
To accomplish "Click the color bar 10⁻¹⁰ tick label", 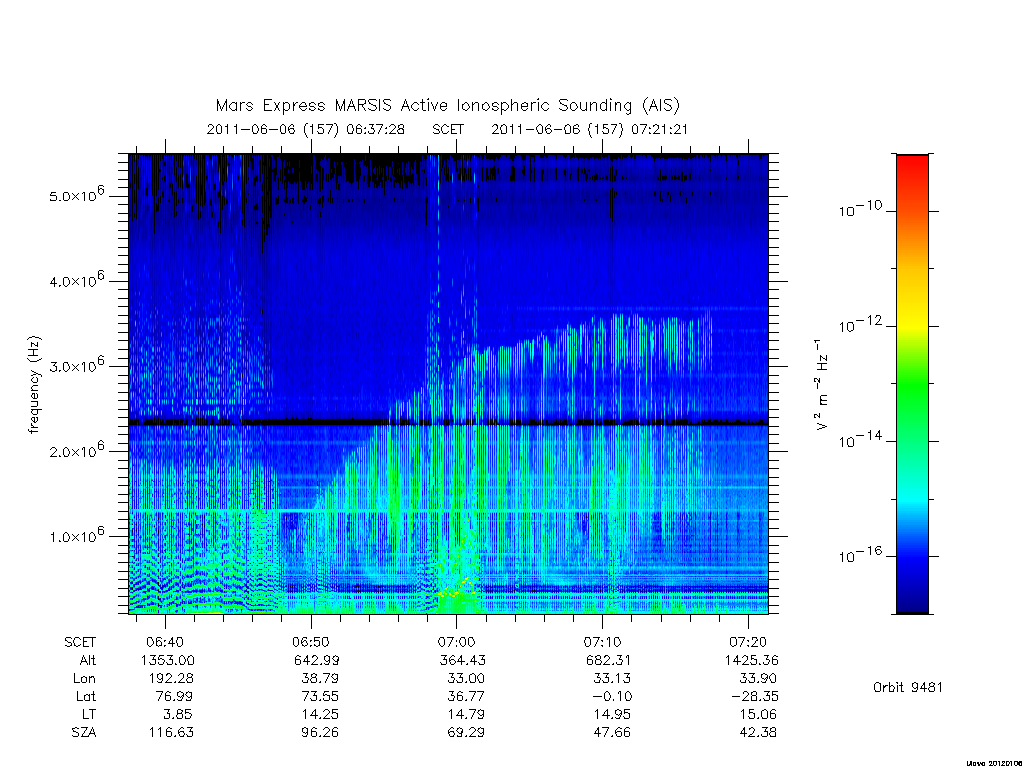I will (860, 209).
